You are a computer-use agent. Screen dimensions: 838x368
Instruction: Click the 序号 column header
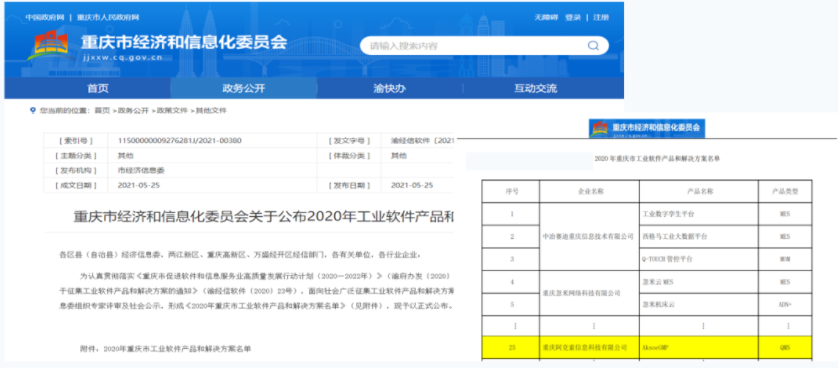click(511, 191)
